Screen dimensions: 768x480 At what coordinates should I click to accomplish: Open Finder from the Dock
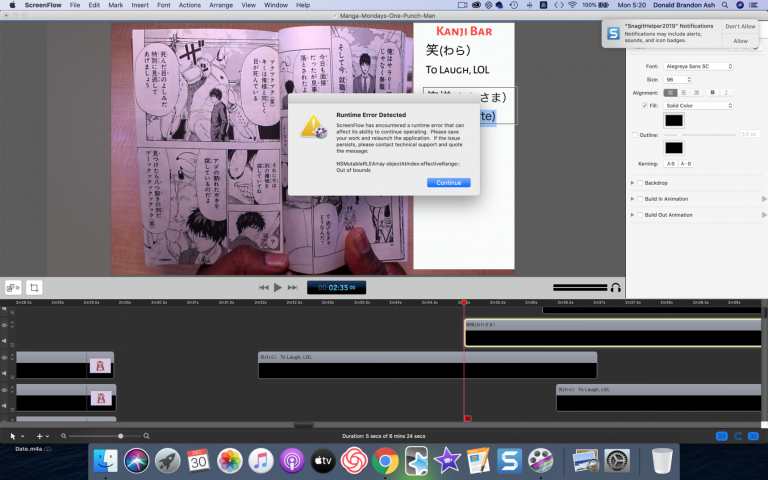pos(105,460)
